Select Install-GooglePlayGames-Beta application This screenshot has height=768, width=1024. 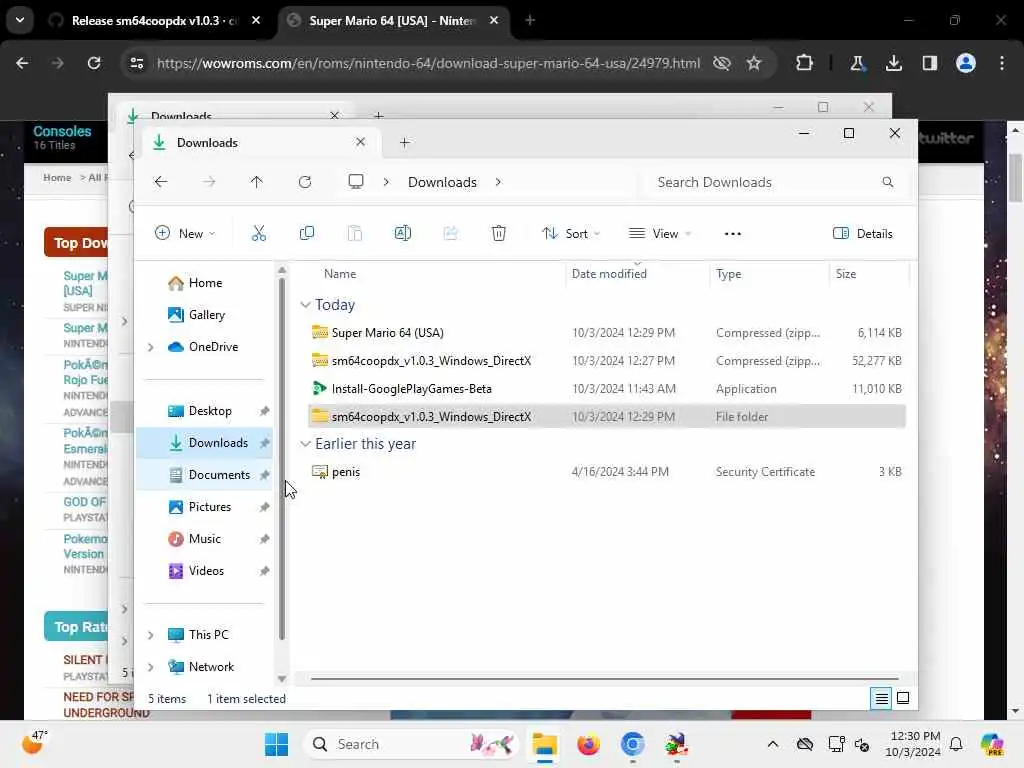(x=607, y=389)
